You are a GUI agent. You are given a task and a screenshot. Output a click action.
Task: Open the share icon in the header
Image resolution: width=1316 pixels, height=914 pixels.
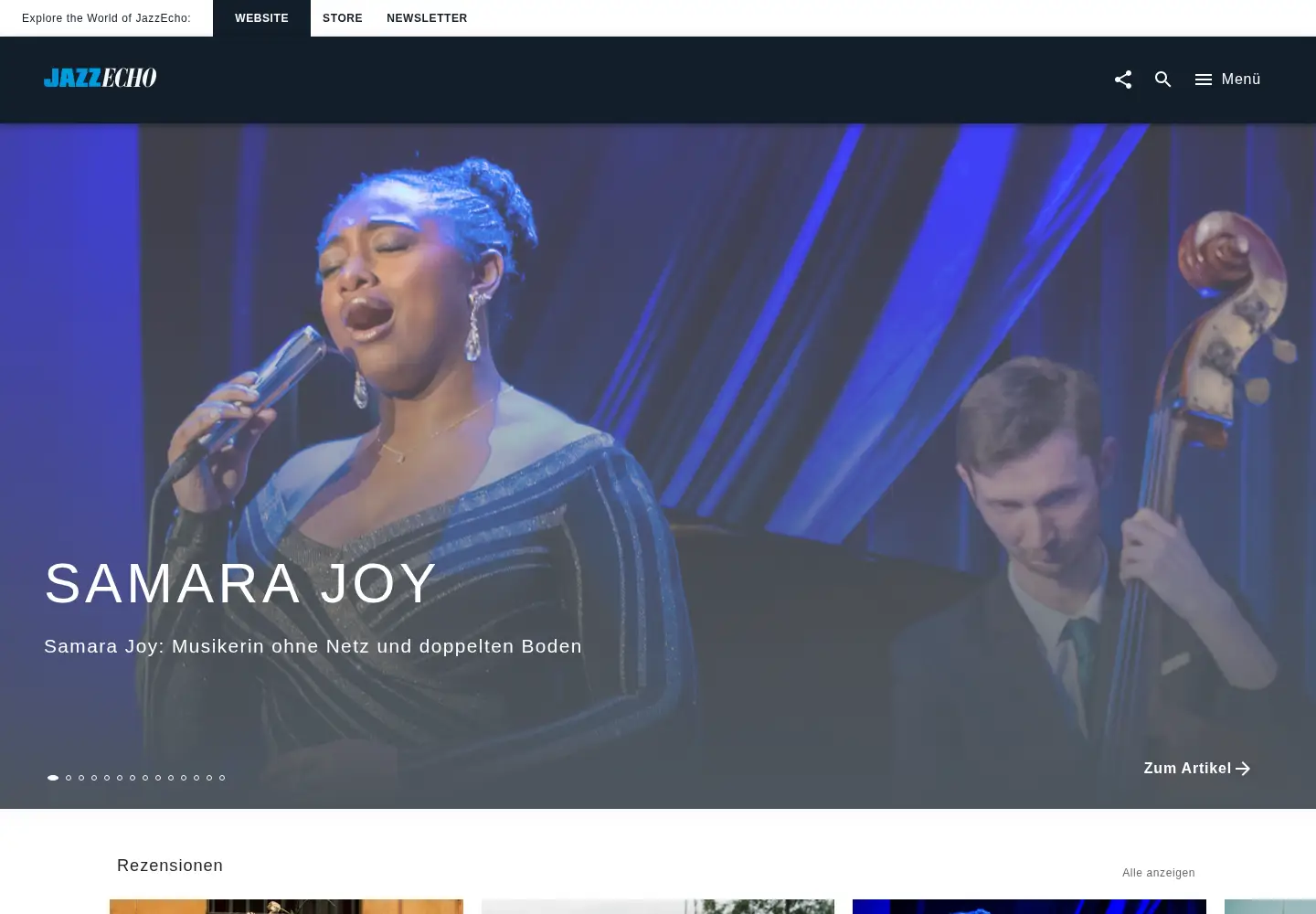coord(1123,80)
